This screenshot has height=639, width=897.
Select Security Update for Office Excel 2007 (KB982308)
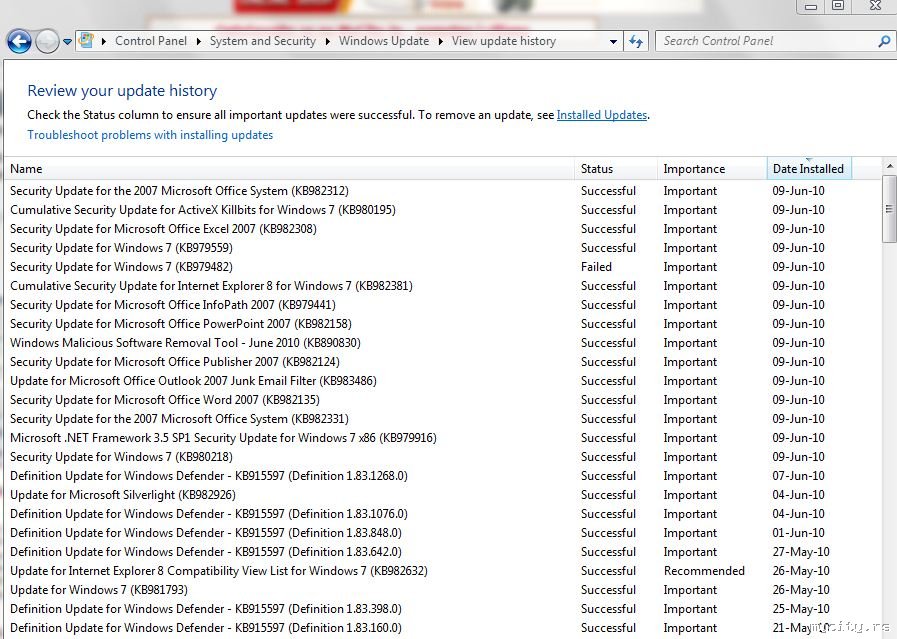click(443, 229)
